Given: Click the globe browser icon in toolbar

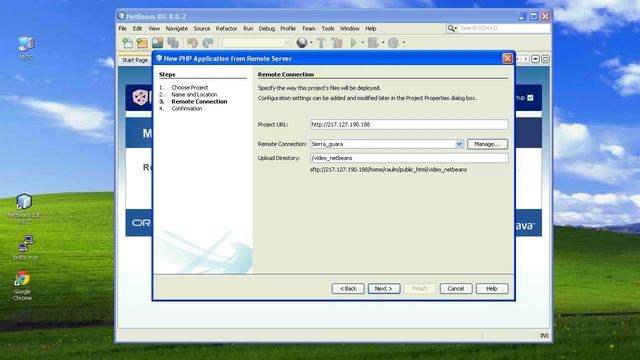Looking at the screenshot, I should (302, 42).
